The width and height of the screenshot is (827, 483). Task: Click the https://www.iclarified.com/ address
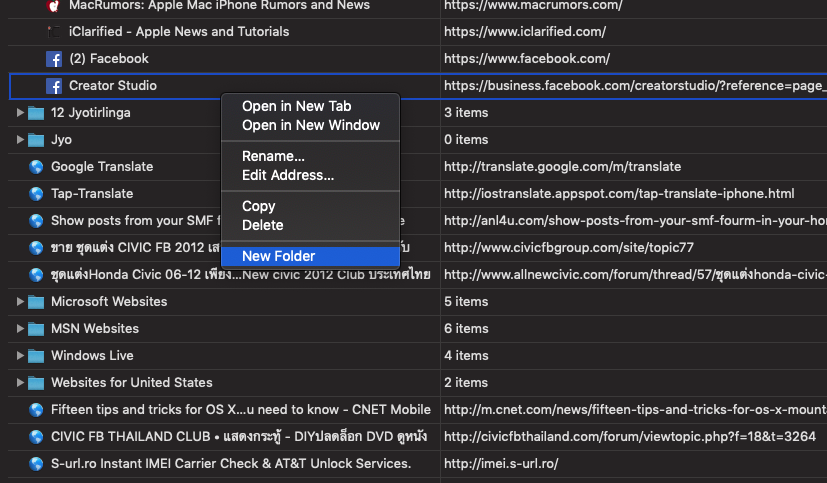pyautogui.click(x=525, y=32)
